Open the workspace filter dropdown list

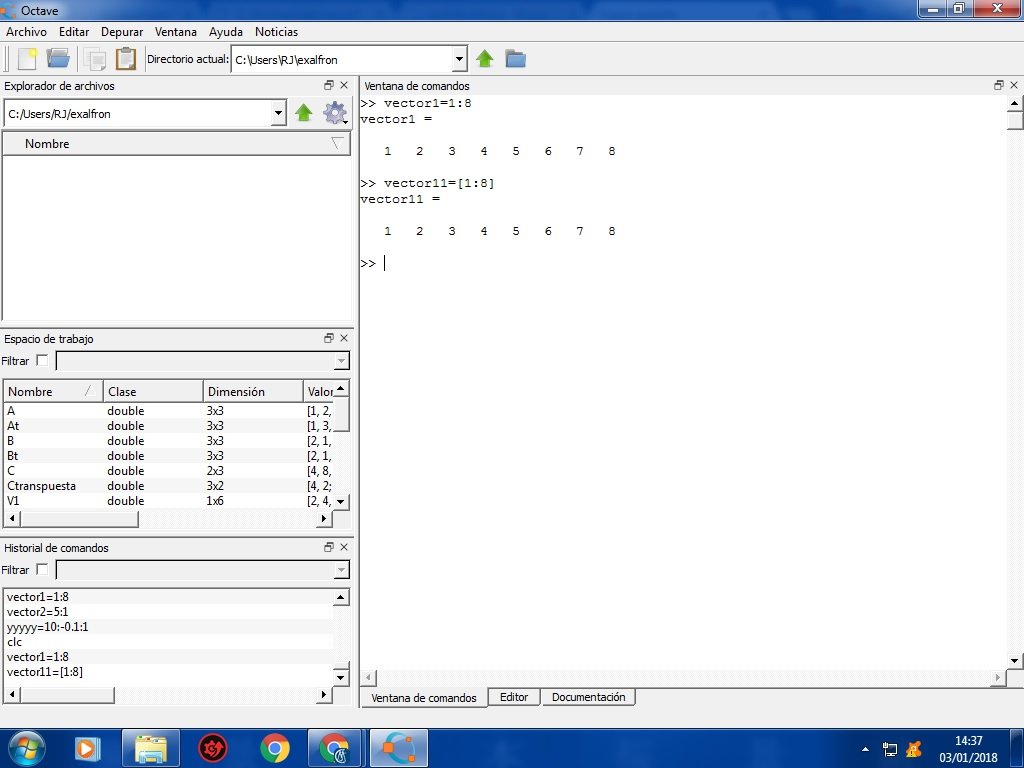[342, 361]
